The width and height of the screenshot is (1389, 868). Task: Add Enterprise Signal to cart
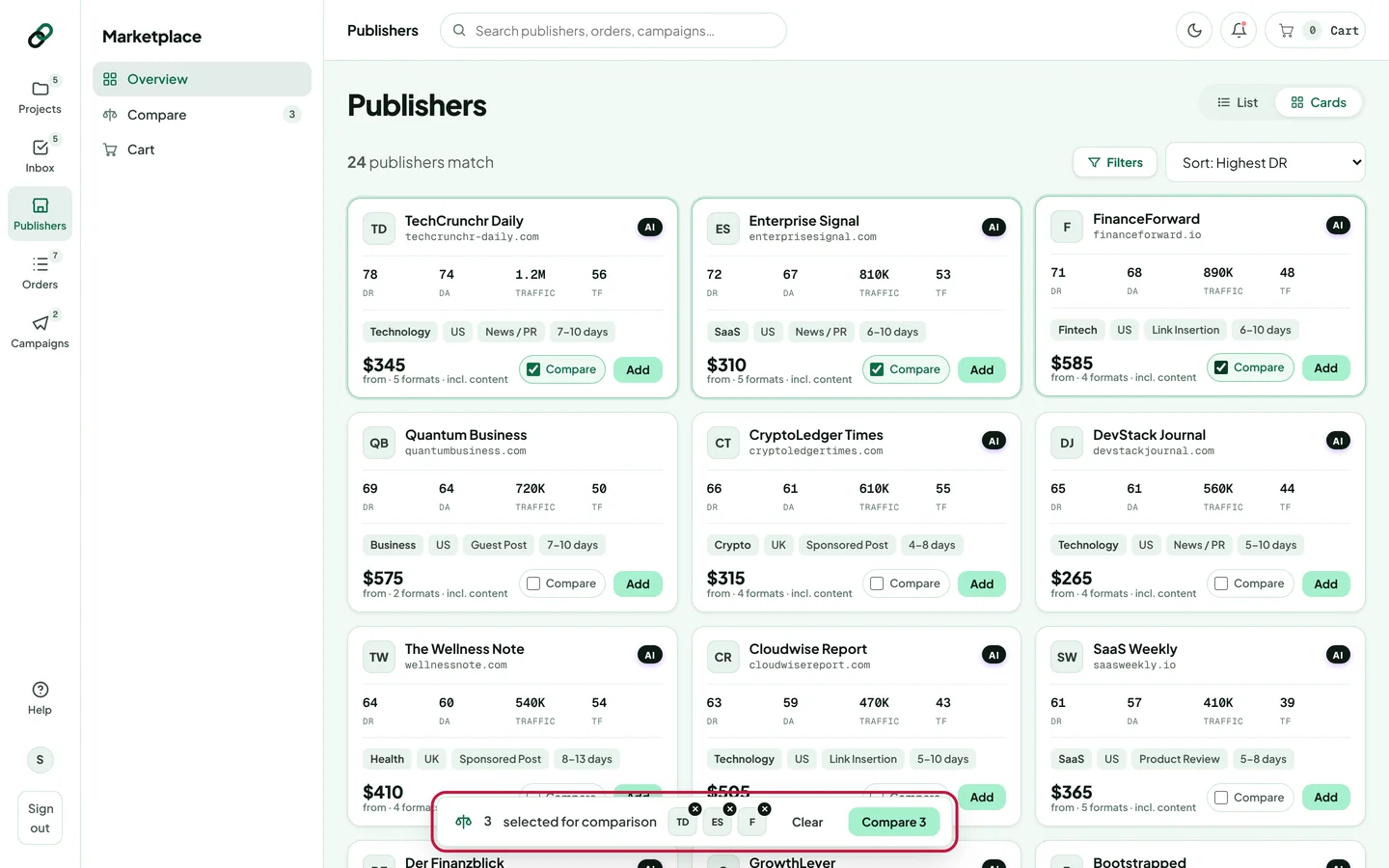pos(982,369)
